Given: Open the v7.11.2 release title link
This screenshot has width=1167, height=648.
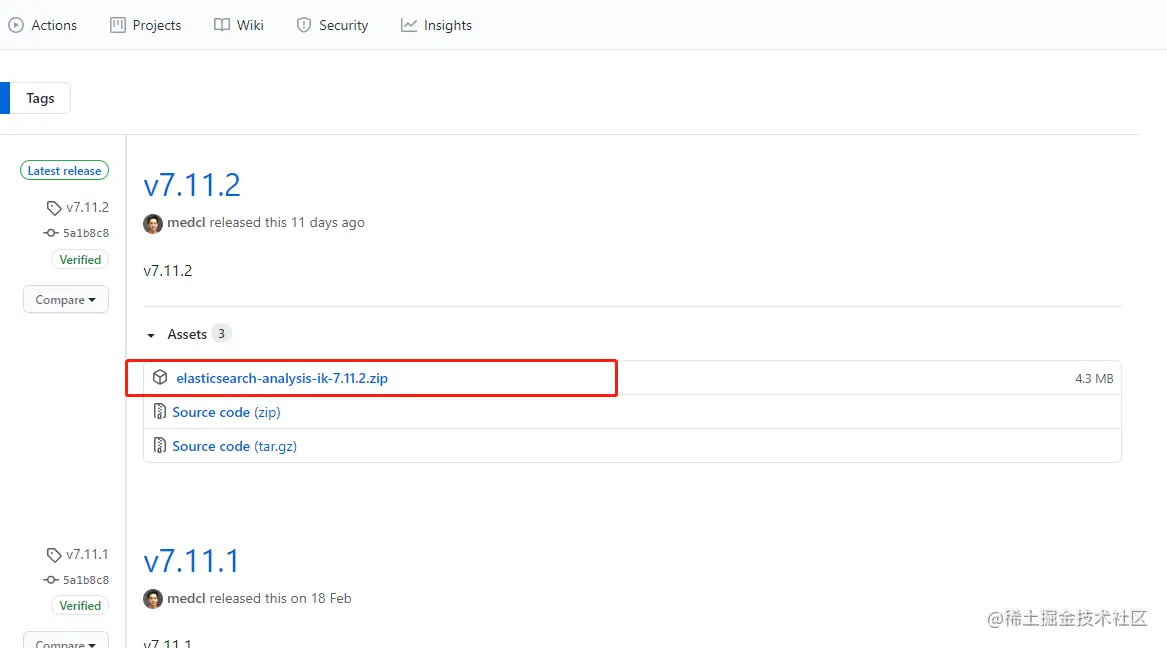Looking at the screenshot, I should (192, 185).
